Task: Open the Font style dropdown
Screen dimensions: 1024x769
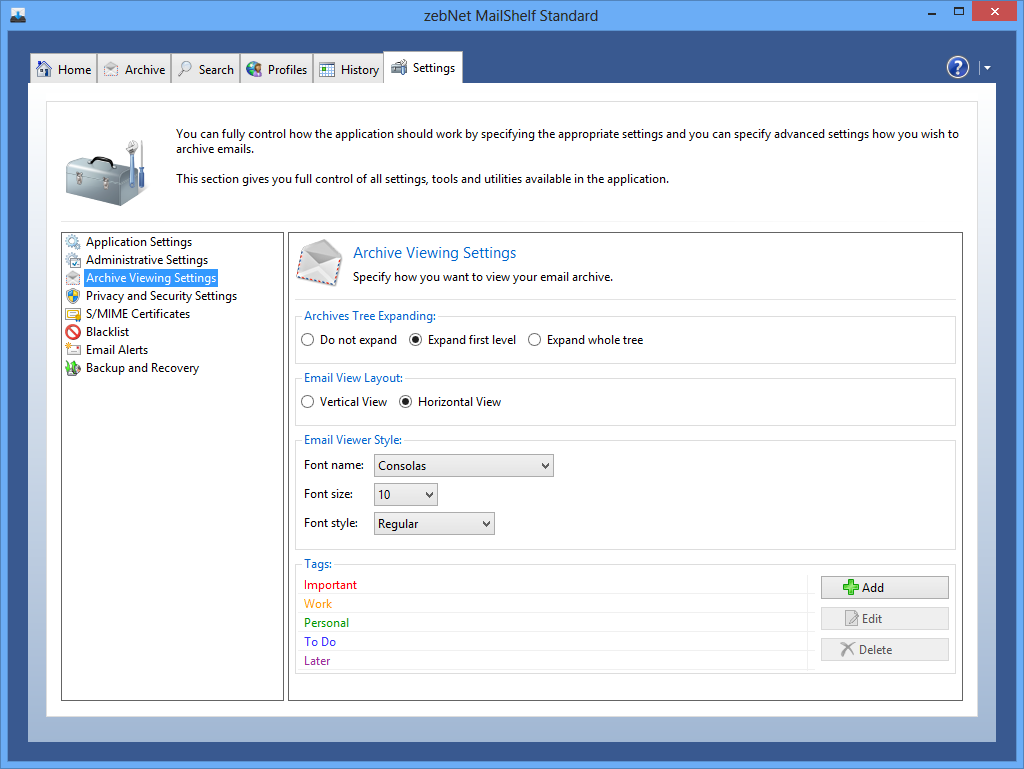Action: (435, 524)
